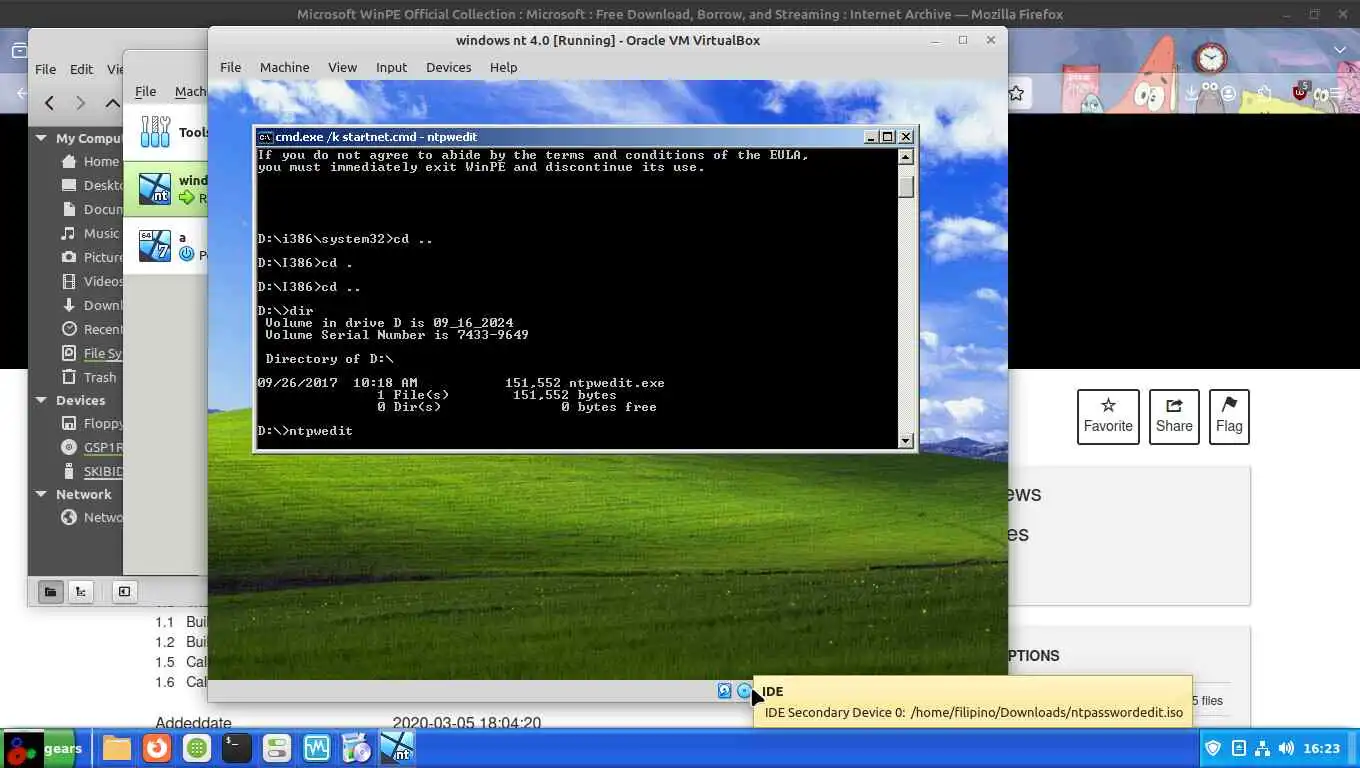The height and width of the screenshot is (768, 1360).
Task: Click Favorite button on archive page
Action: tap(1108, 416)
